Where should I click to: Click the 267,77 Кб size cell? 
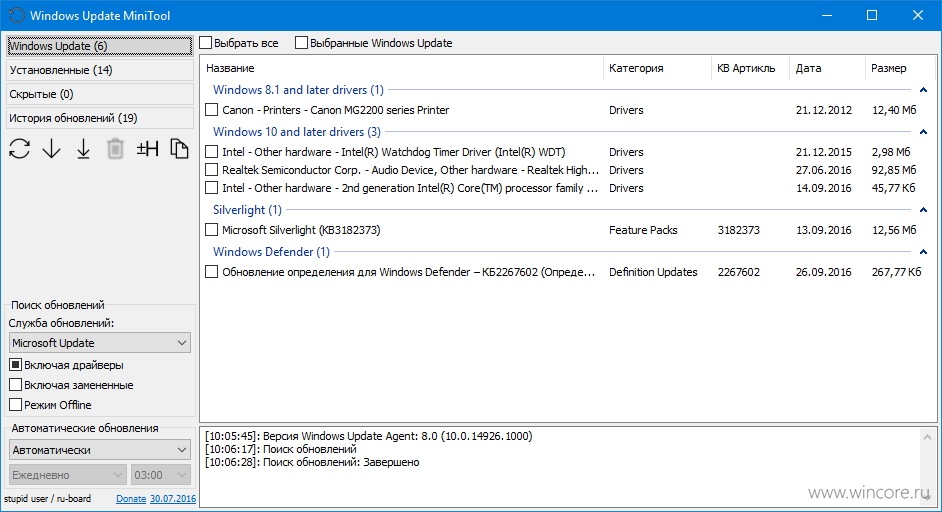point(896,272)
